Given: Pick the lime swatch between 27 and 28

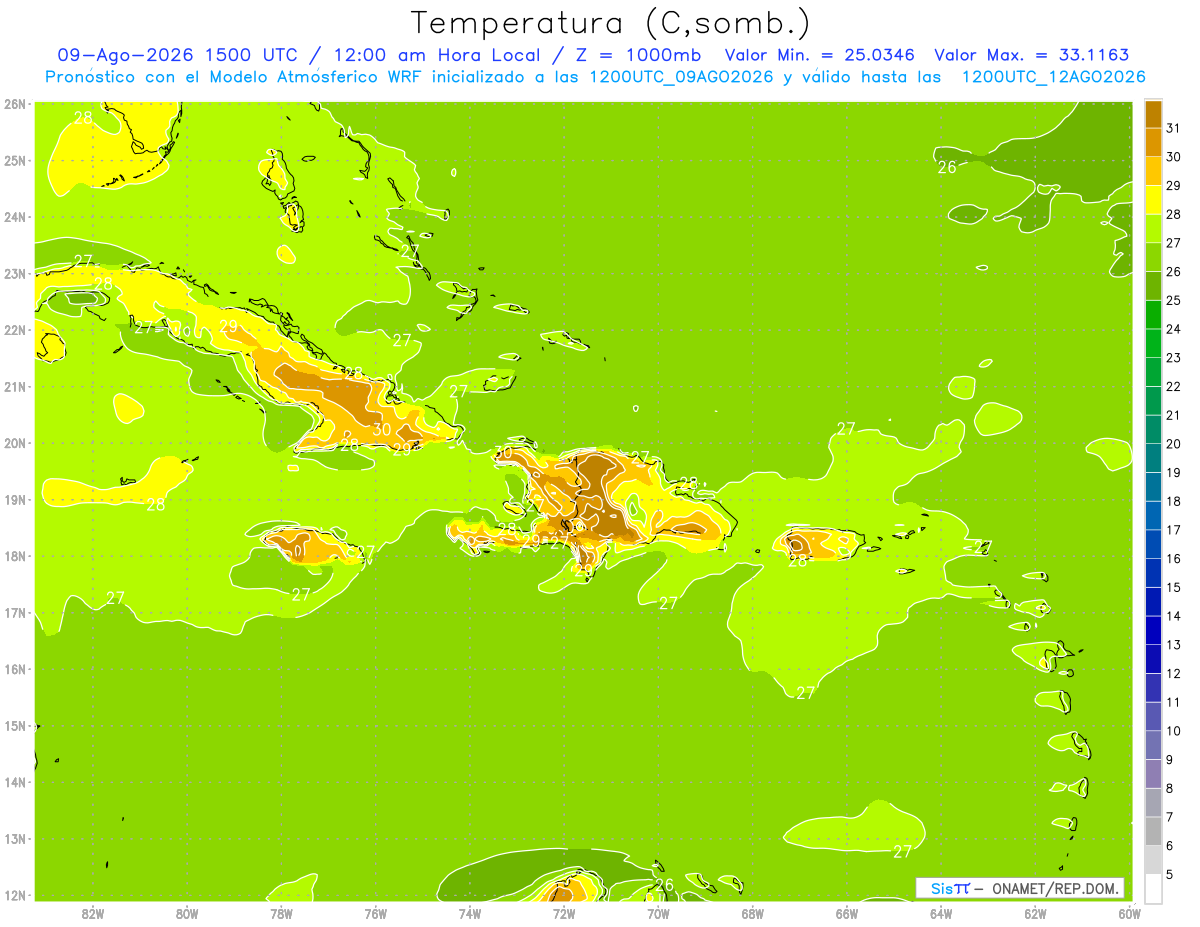Looking at the screenshot, I should 1153,228.
